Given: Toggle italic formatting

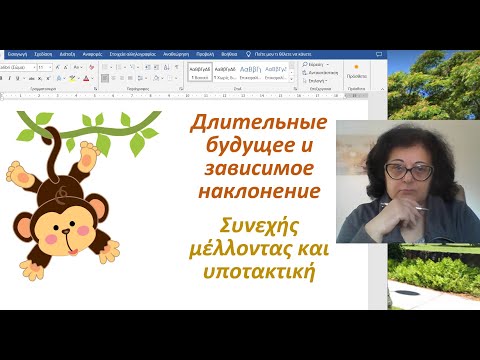Looking at the screenshot, I should click(x=9, y=78).
